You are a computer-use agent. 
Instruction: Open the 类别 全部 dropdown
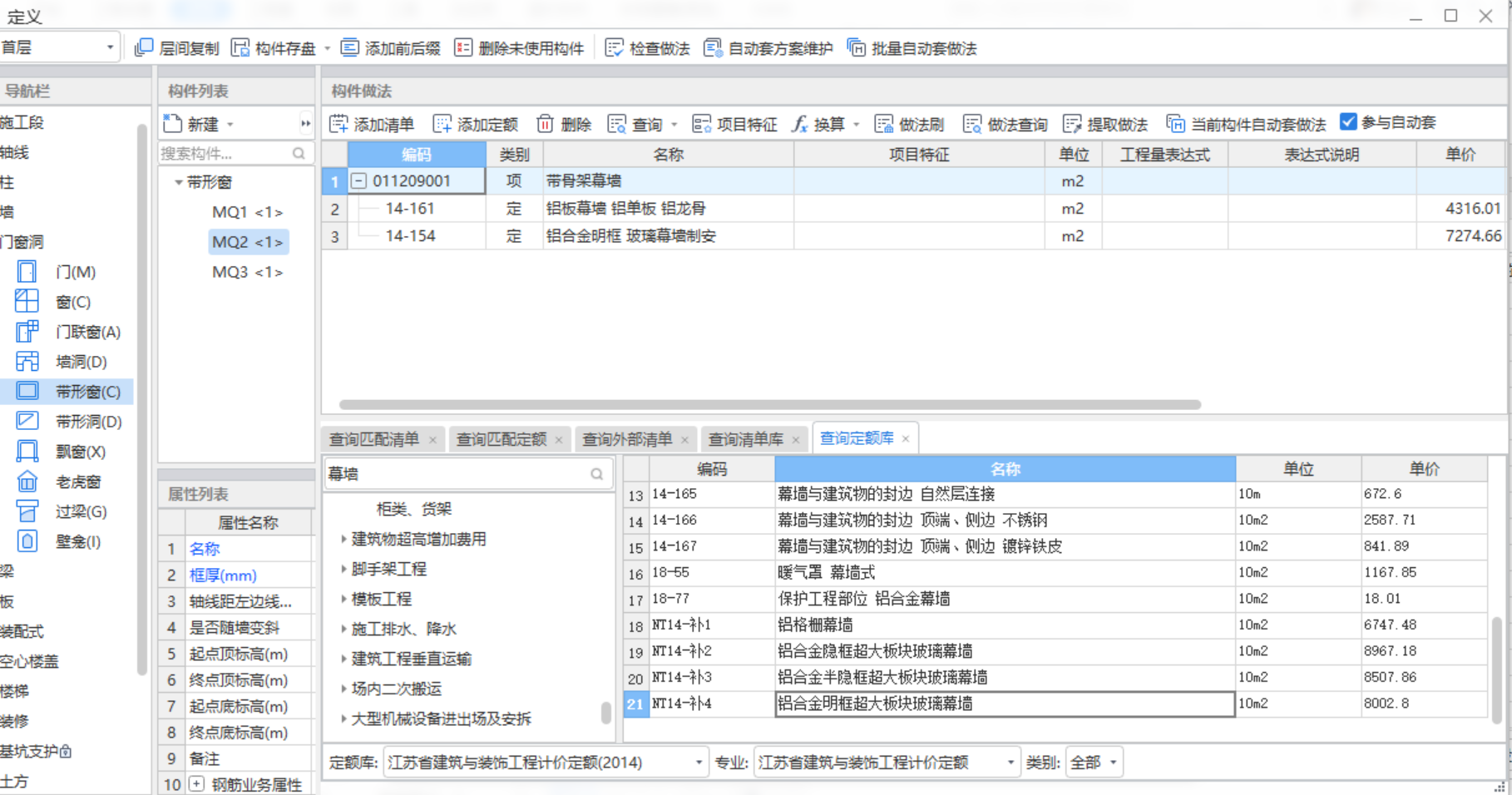click(1093, 763)
